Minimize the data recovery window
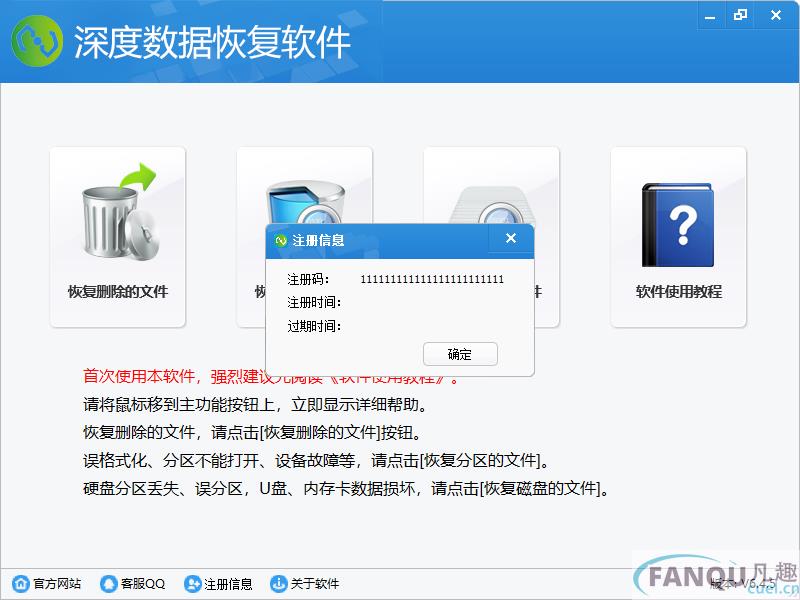The width and height of the screenshot is (800, 600). point(710,16)
